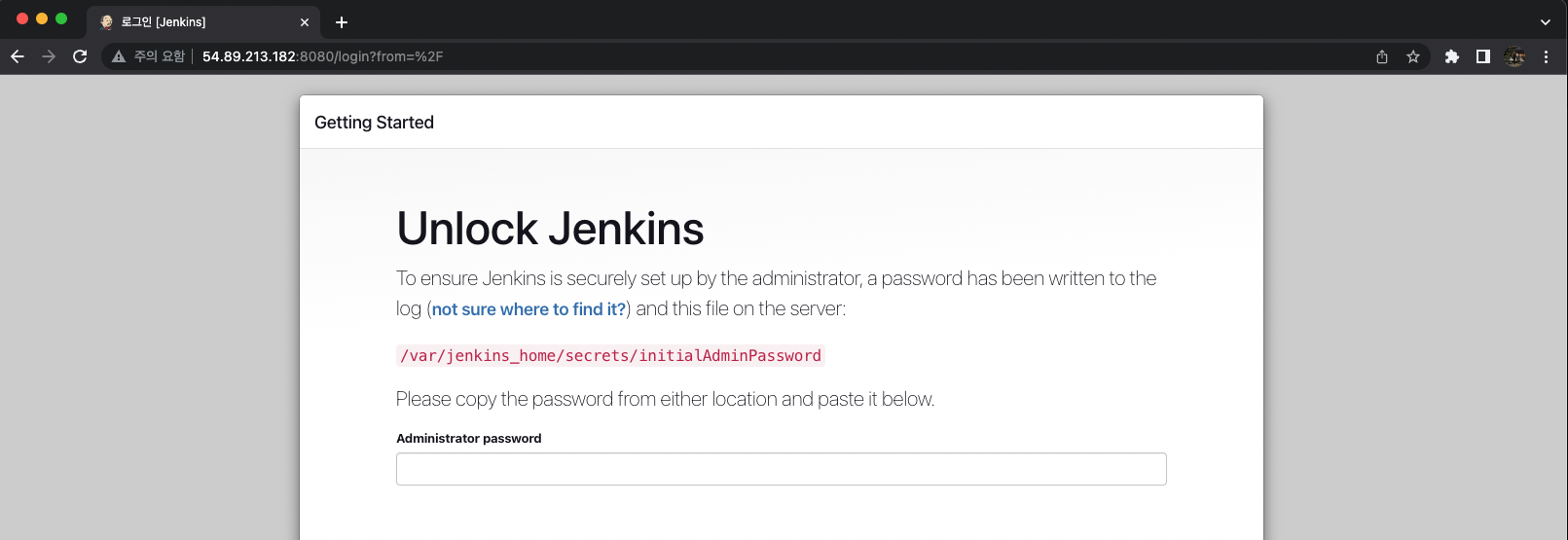Click the Getting Started title

374,123
